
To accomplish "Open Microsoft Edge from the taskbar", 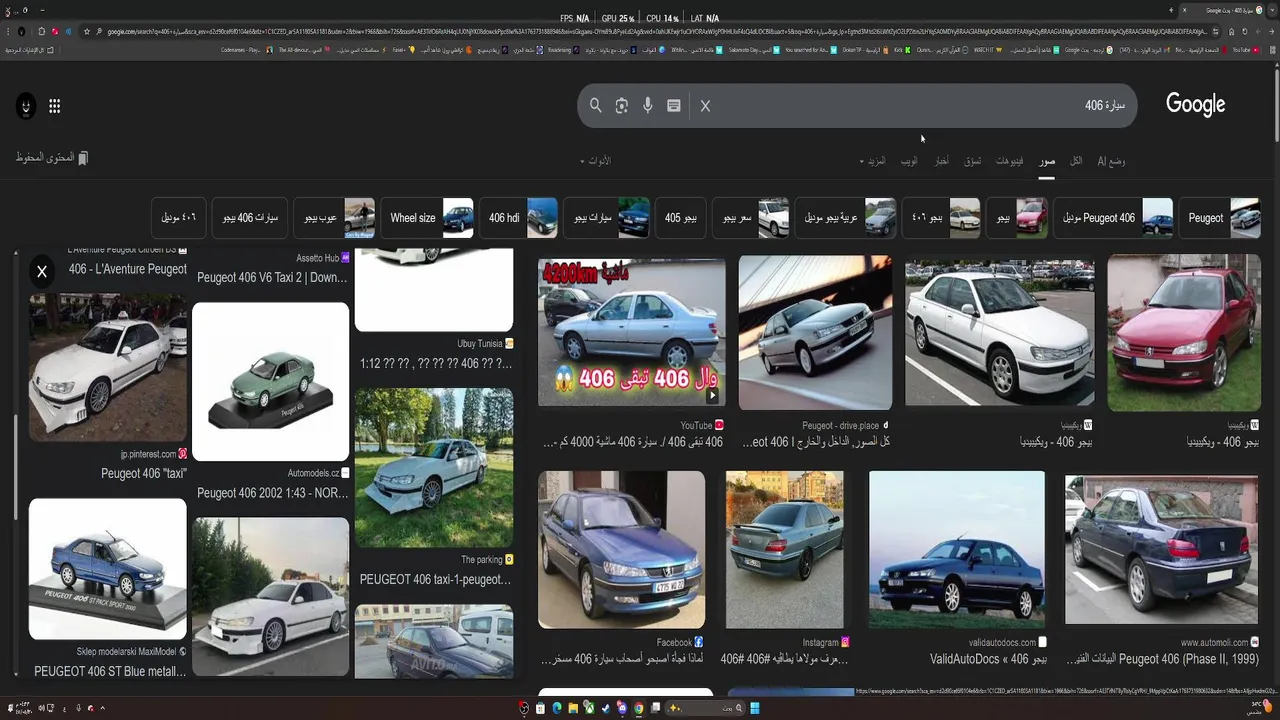I will (557, 708).
